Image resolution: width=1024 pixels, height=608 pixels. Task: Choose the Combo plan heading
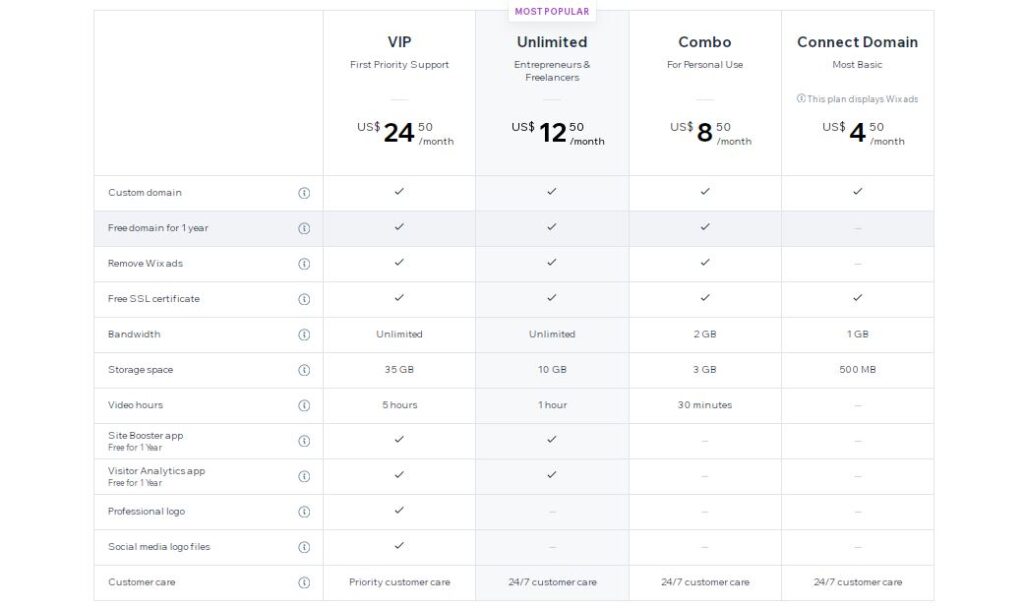705,42
